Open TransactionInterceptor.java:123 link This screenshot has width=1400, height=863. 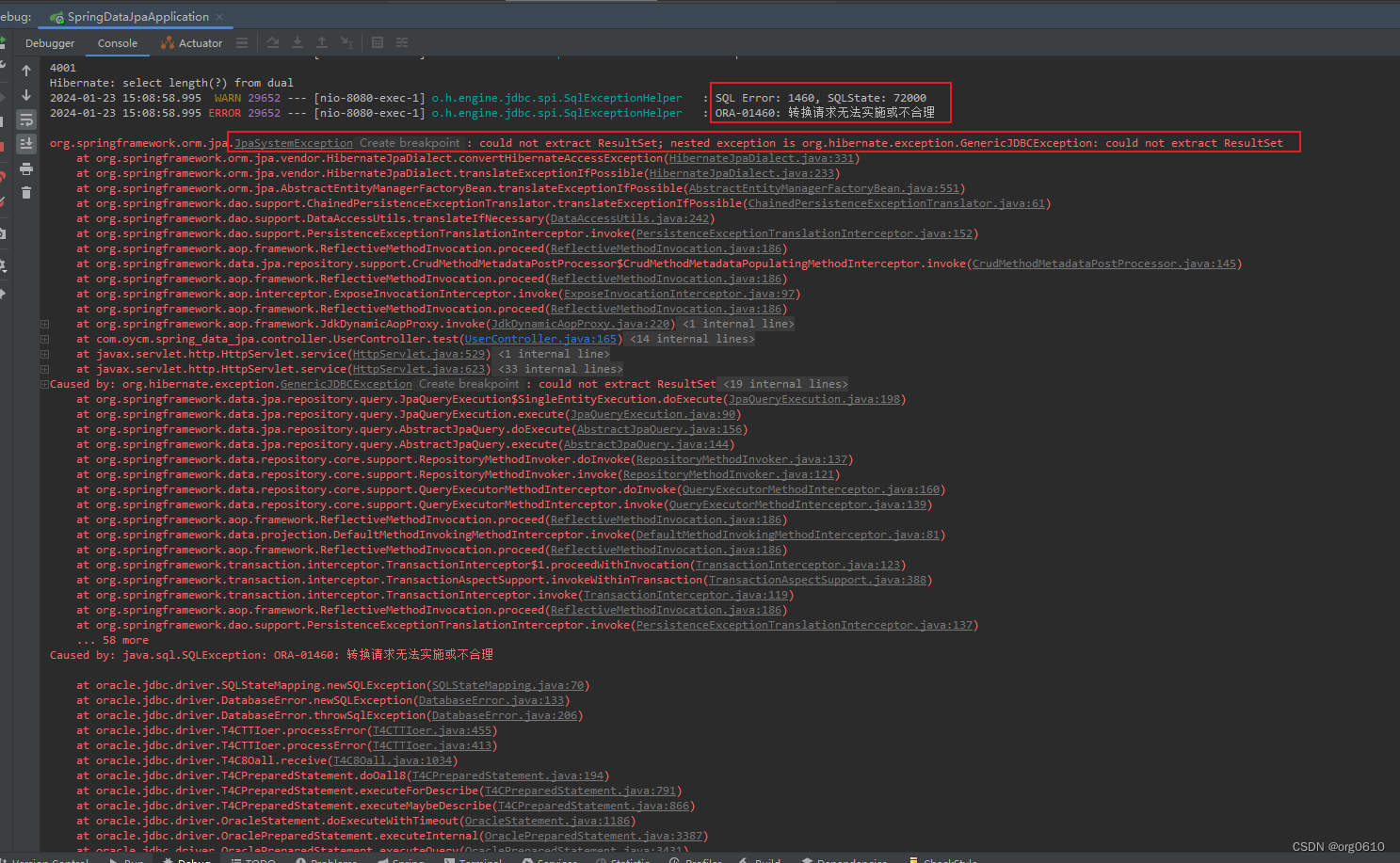[x=797, y=565]
